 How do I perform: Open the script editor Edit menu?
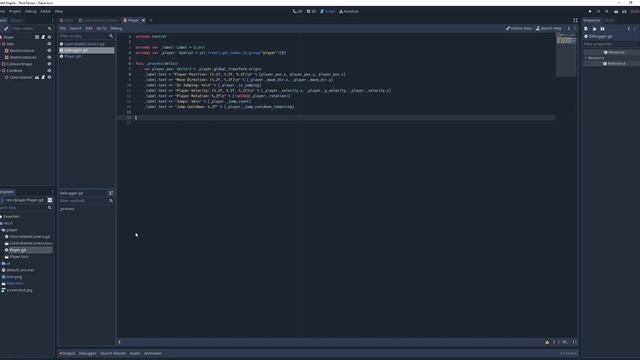(x=89, y=28)
